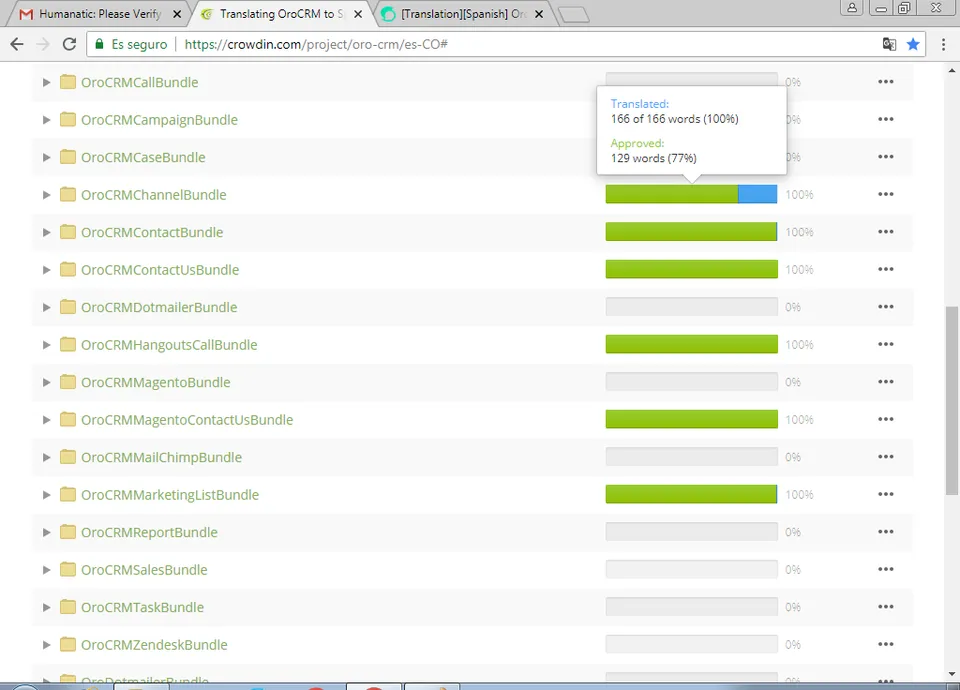
Task: Open more options for OroCRMContactBundle
Action: click(x=885, y=231)
